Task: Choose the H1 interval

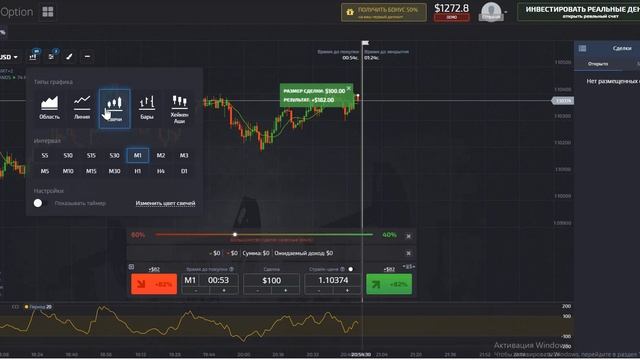Action: click(x=138, y=171)
